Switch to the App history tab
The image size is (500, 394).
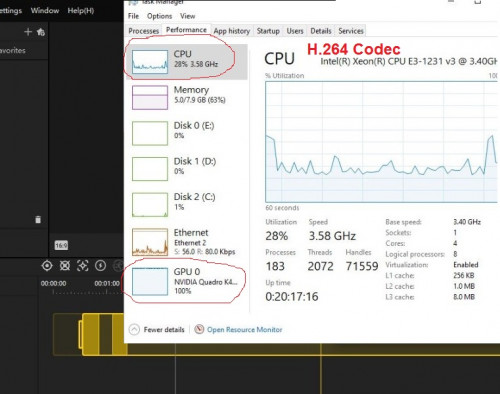click(232, 31)
